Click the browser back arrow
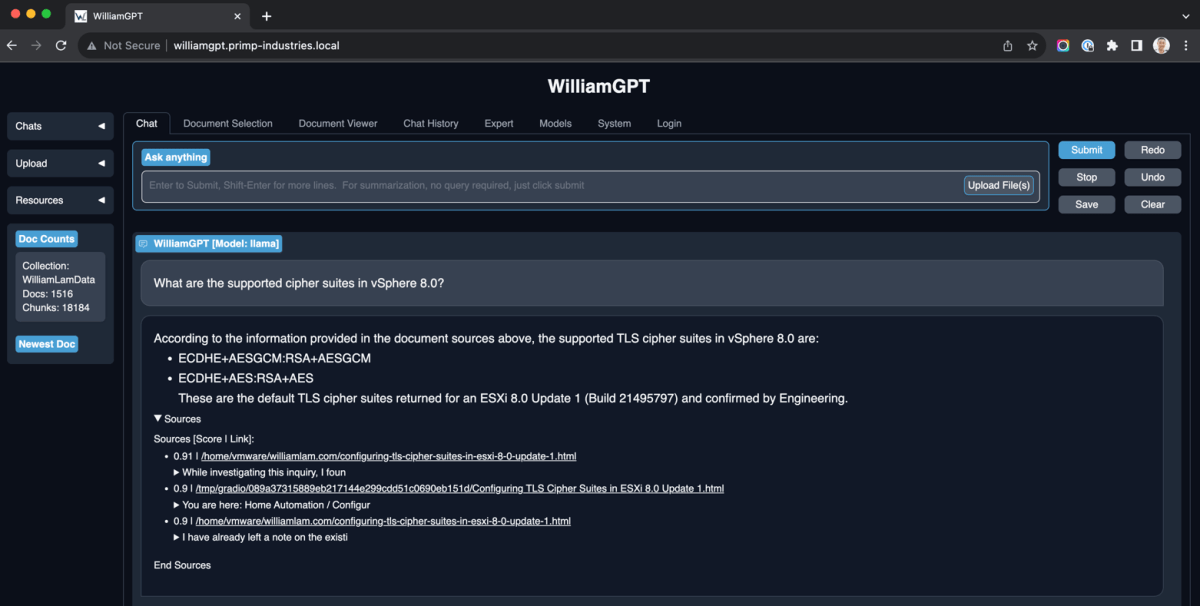1200x606 pixels. click(x=12, y=45)
